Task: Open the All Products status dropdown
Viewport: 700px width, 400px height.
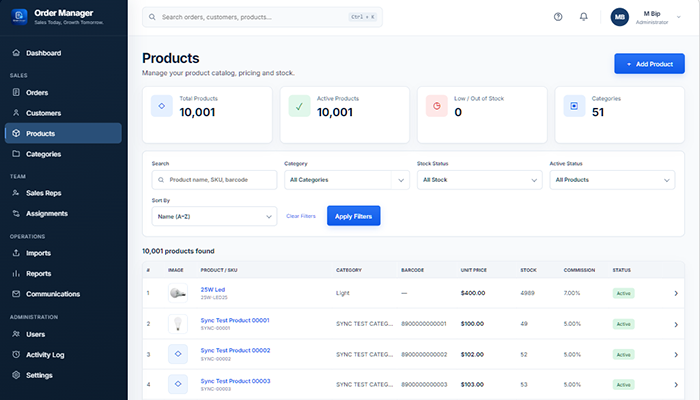Action: 612,180
